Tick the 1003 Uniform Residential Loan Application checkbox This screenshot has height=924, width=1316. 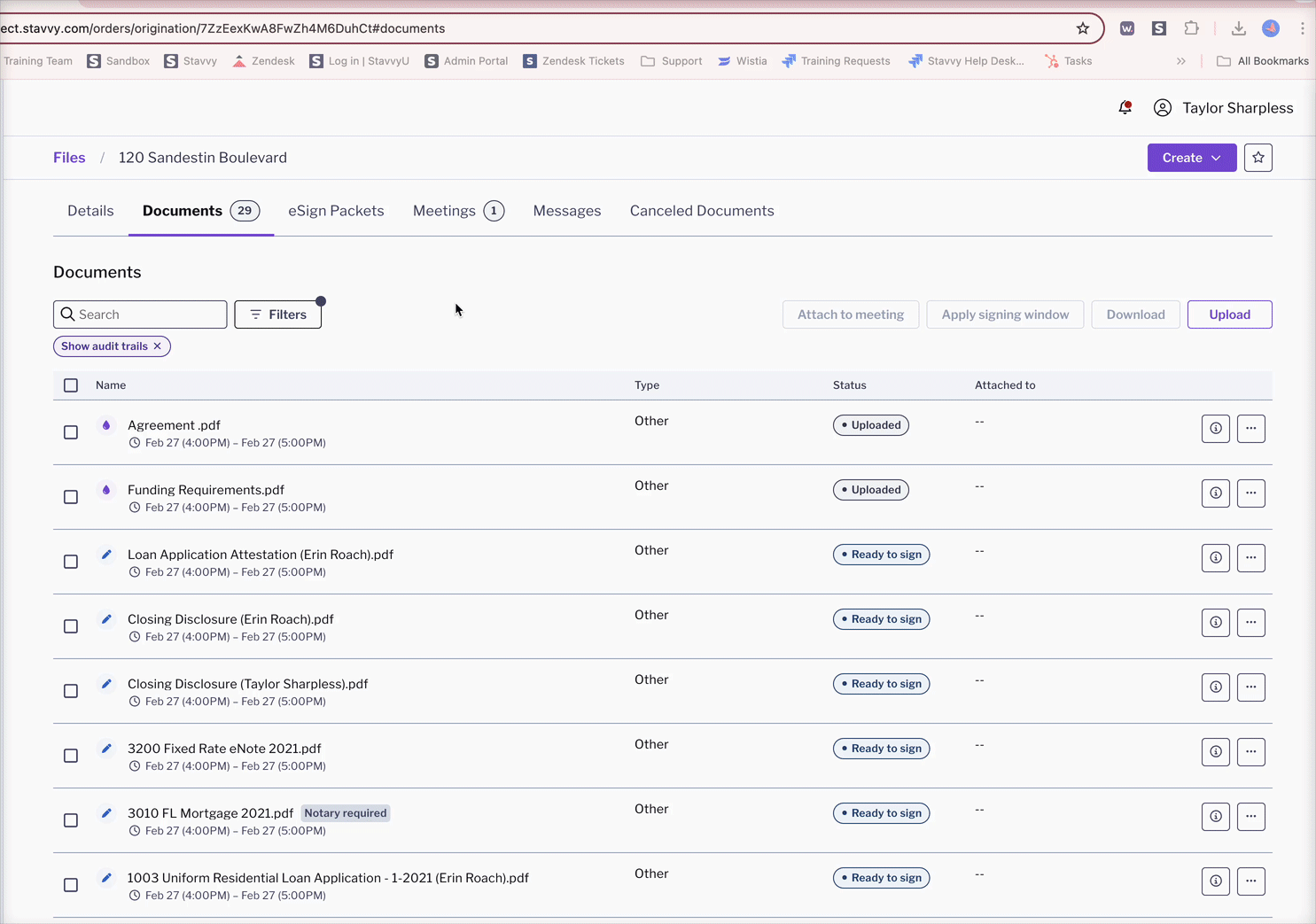pyautogui.click(x=71, y=885)
